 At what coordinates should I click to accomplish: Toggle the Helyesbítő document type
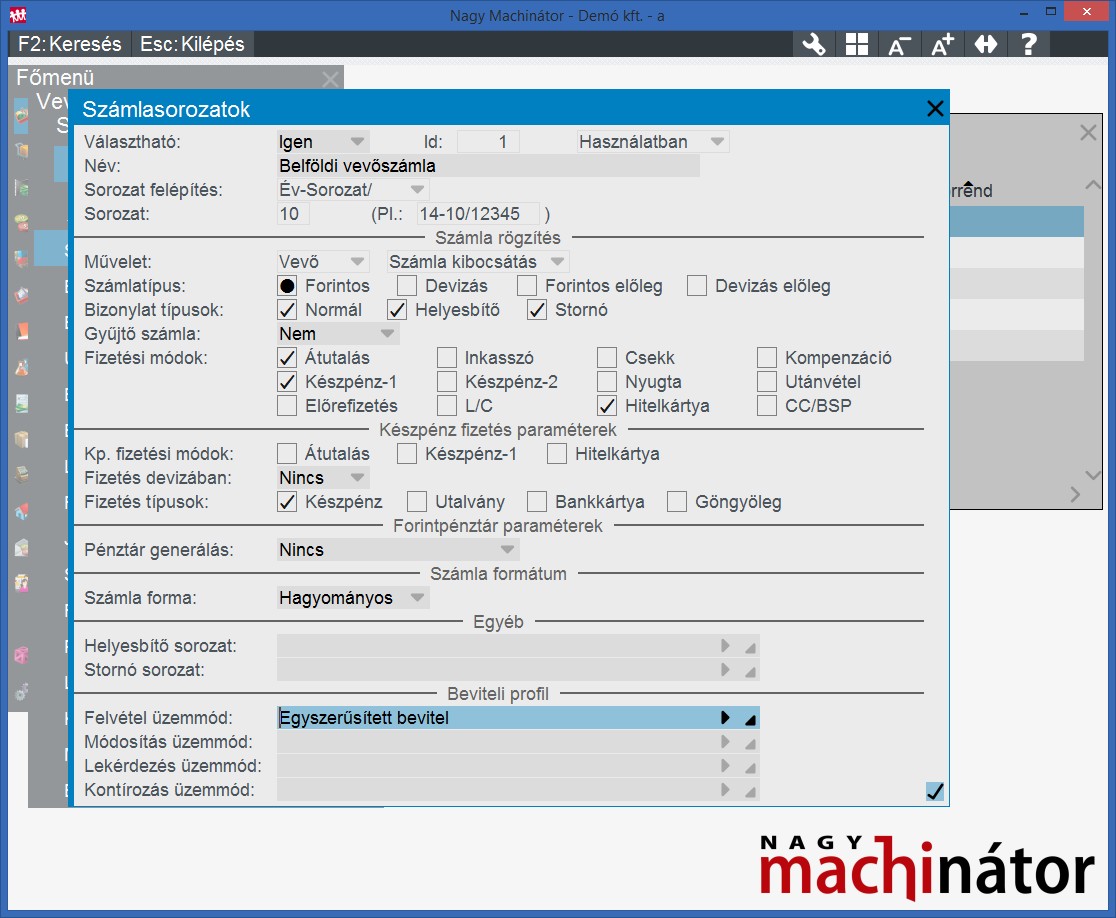[x=396, y=310]
